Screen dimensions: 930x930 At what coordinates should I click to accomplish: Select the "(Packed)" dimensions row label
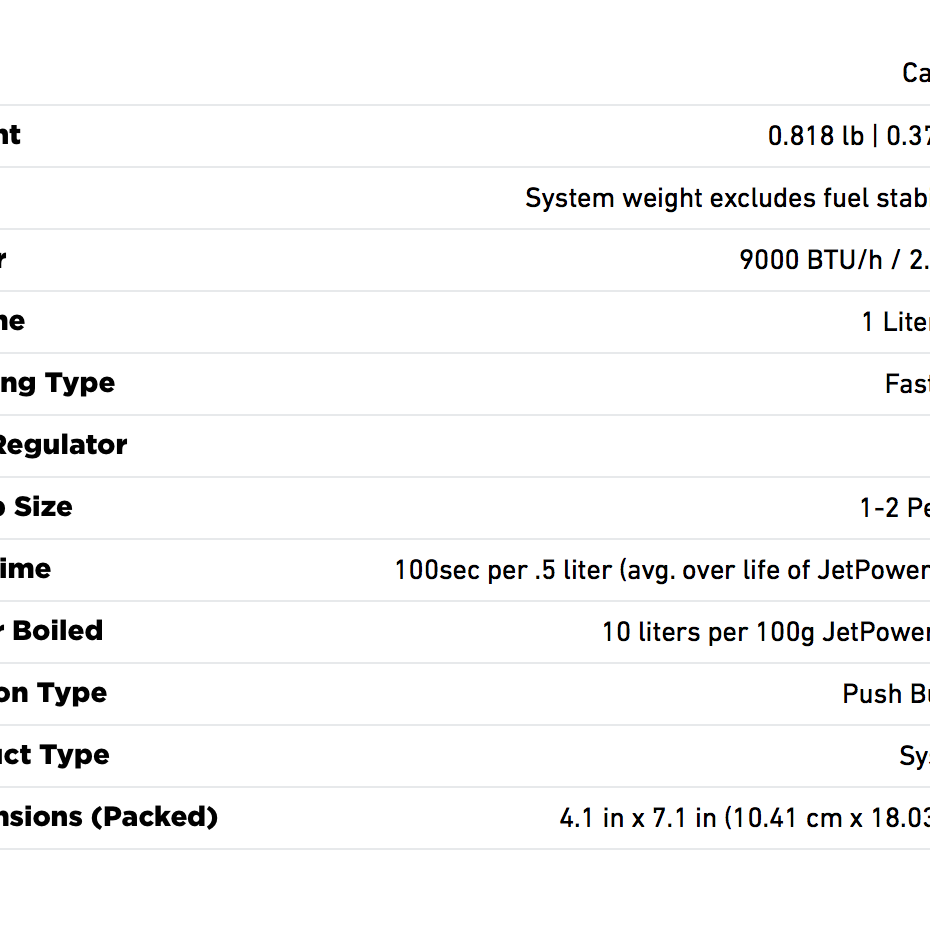coord(154,817)
